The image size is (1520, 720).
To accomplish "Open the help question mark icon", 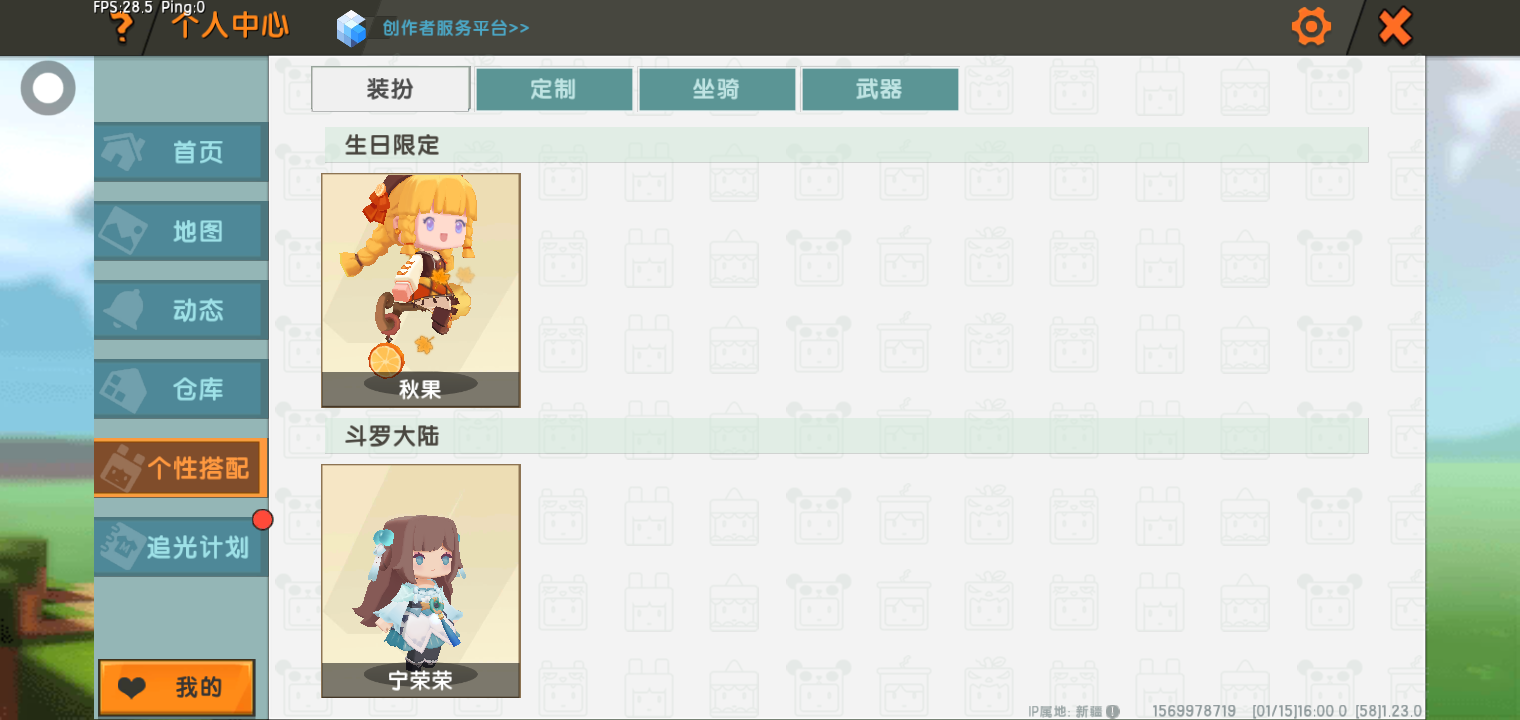I will click(122, 27).
